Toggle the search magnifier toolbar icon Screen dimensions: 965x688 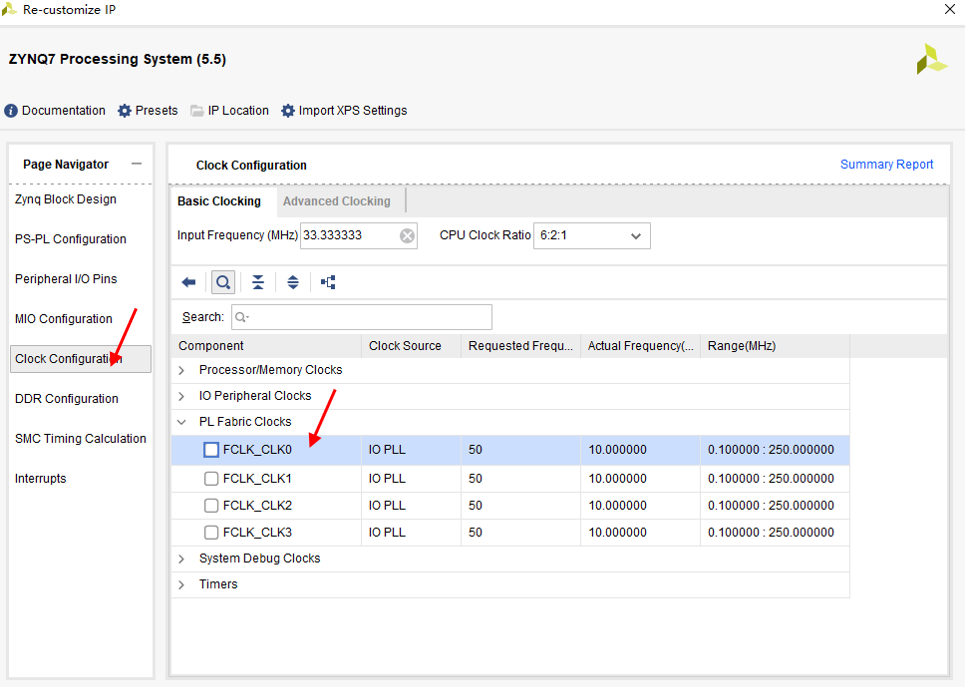(x=223, y=282)
